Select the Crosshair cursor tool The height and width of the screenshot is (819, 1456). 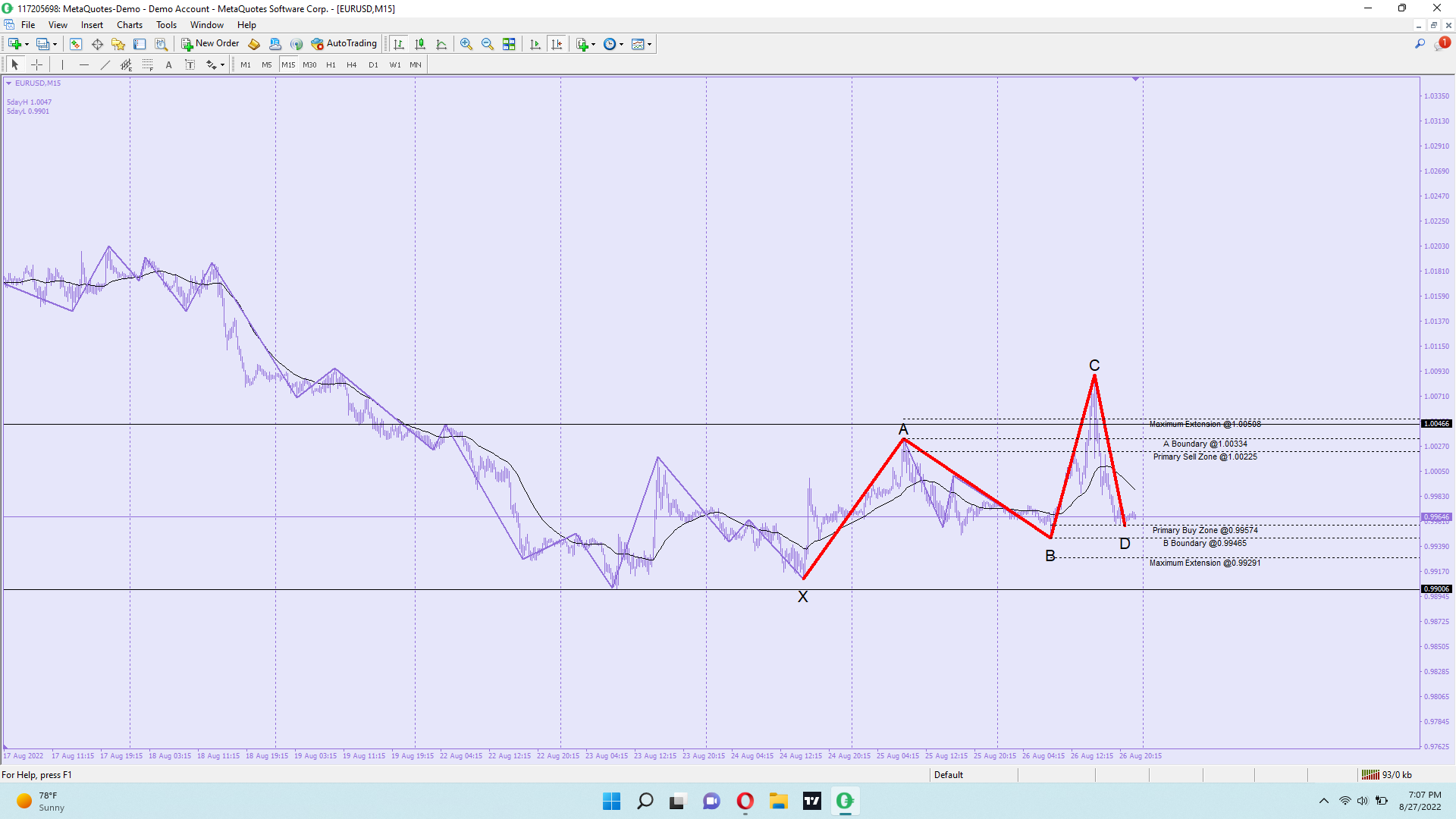coord(36,64)
